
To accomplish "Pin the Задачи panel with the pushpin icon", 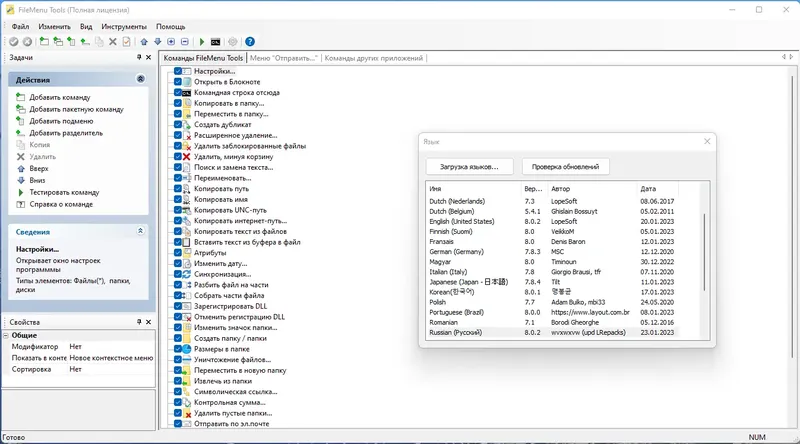I will [x=139, y=58].
